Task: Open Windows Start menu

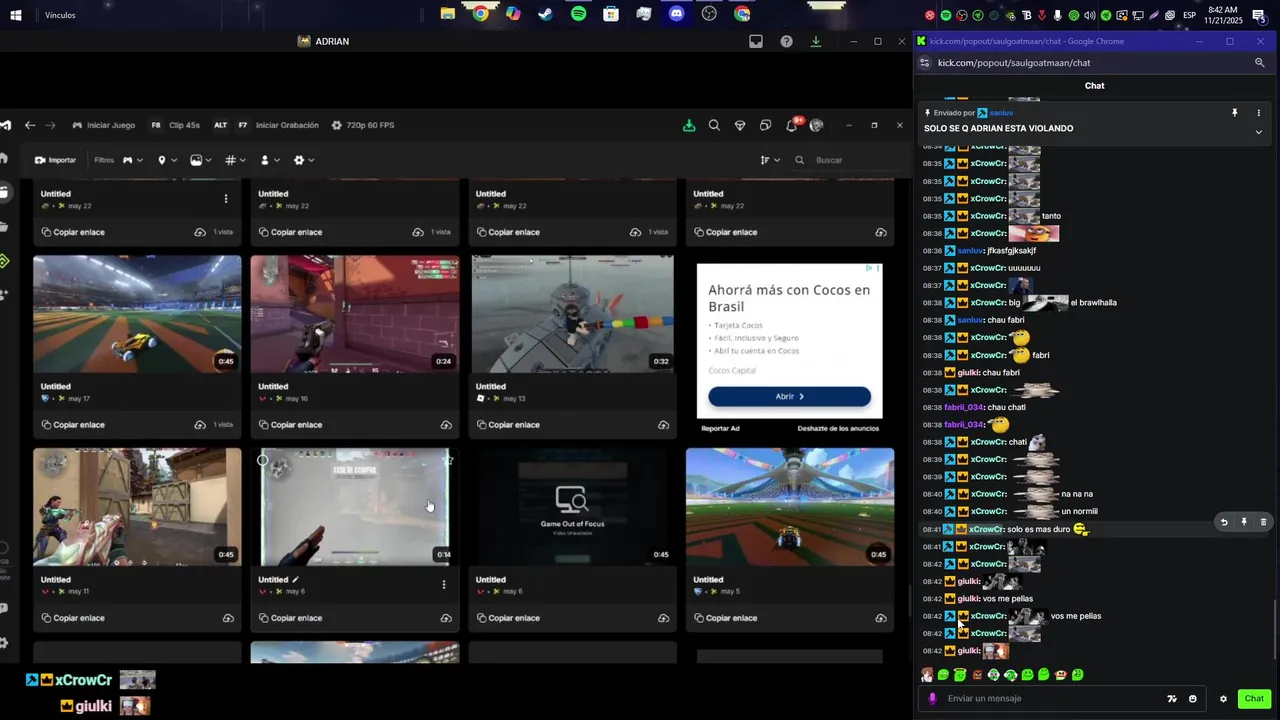Action: pos(16,15)
